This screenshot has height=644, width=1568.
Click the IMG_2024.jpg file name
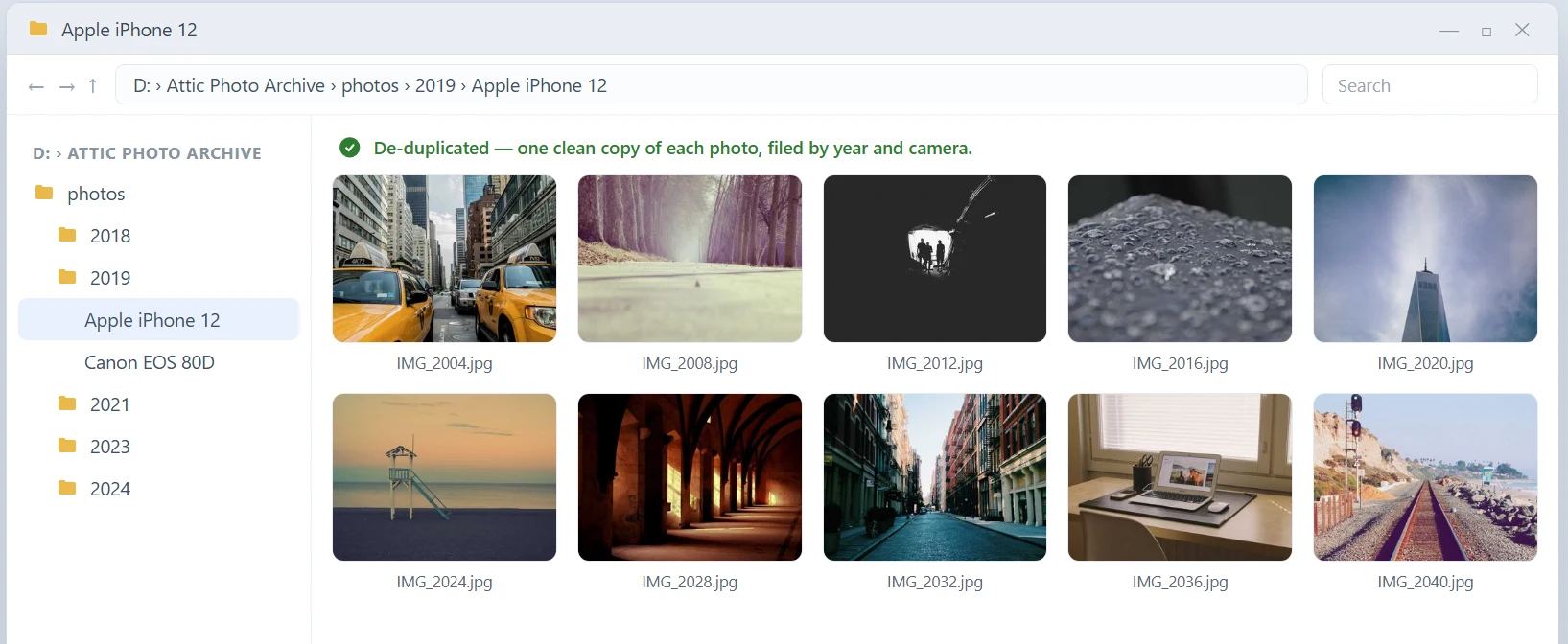[x=444, y=582]
